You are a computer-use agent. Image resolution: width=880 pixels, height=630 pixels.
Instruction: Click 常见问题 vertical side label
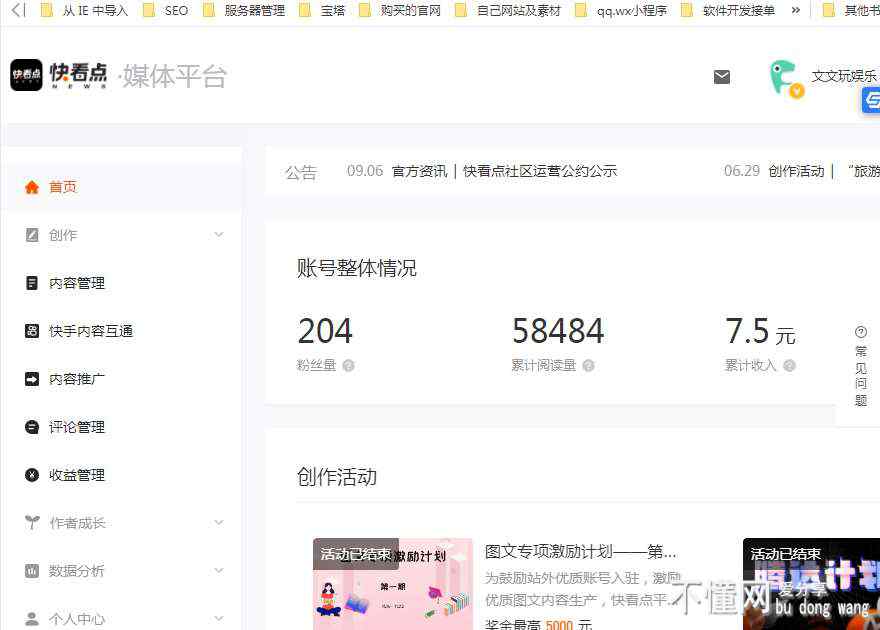tap(861, 376)
